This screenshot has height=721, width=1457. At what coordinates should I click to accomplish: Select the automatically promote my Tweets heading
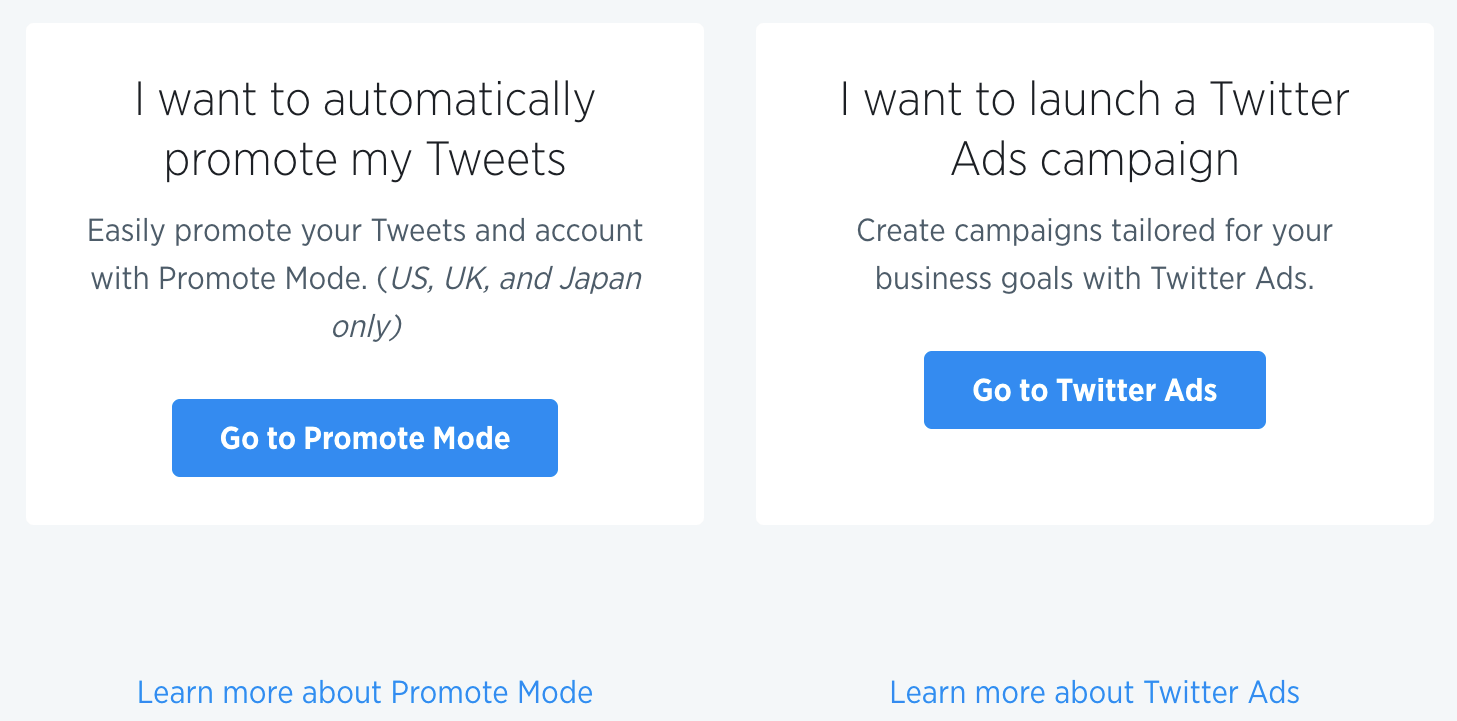click(365, 128)
